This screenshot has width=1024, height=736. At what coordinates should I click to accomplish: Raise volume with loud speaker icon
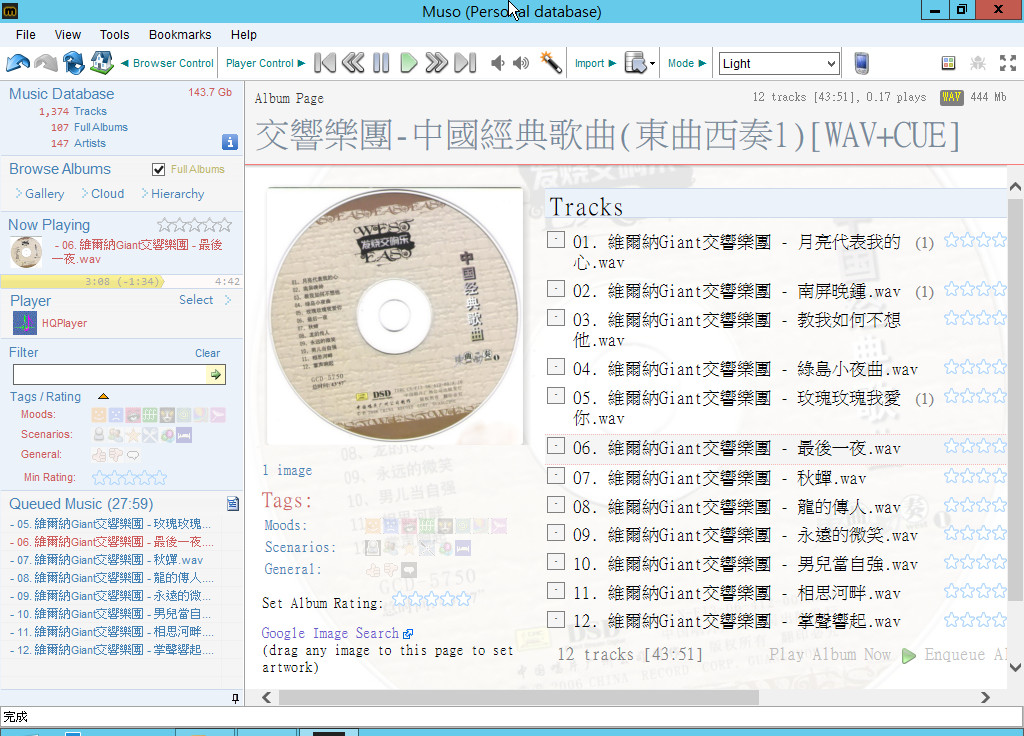click(x=521, y=63)
